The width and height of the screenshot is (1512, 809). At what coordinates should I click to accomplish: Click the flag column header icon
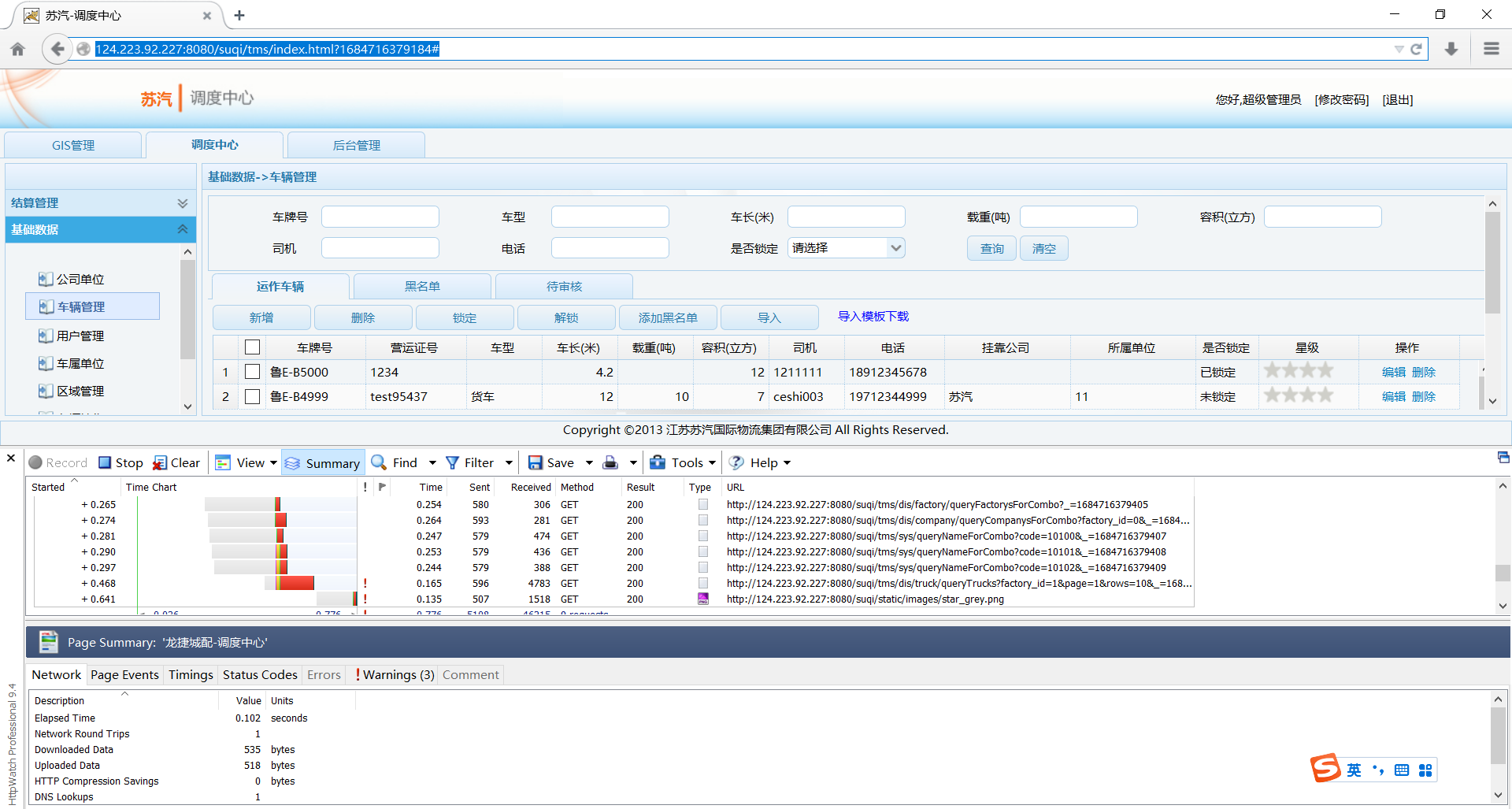click(x=382, y=487)
